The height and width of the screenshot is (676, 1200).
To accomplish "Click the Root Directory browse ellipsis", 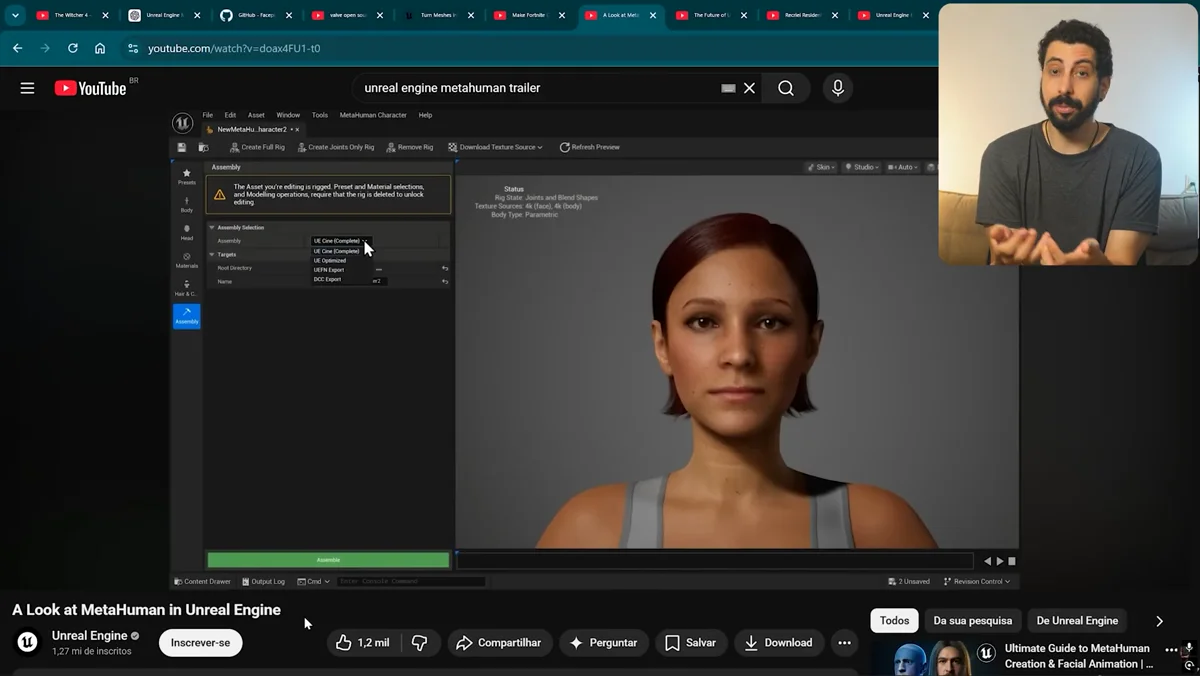I will pyautogui.click(x=379, y=268).
